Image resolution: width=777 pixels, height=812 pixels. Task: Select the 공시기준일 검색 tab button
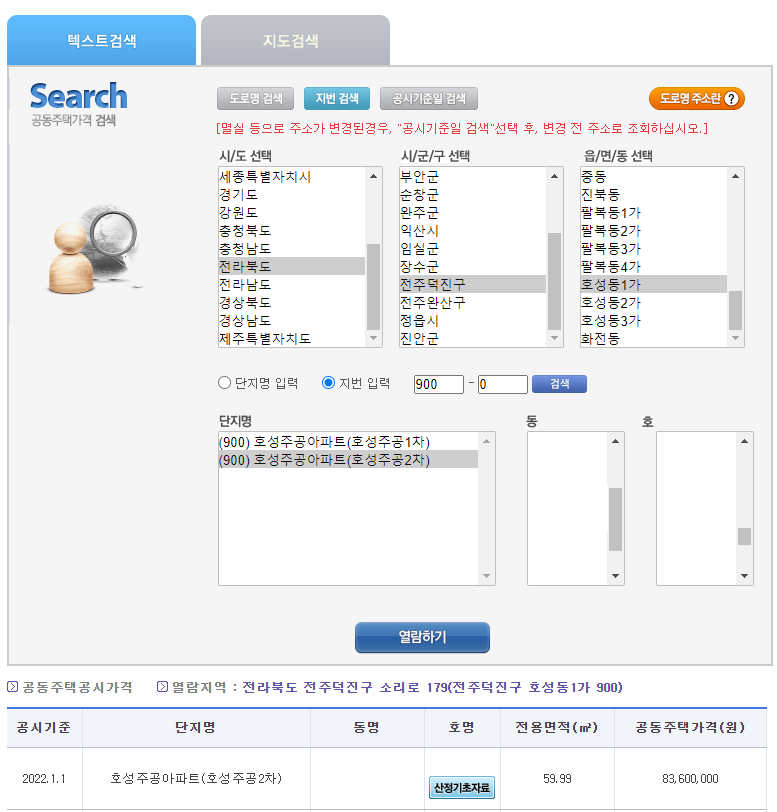pos(429,98)
